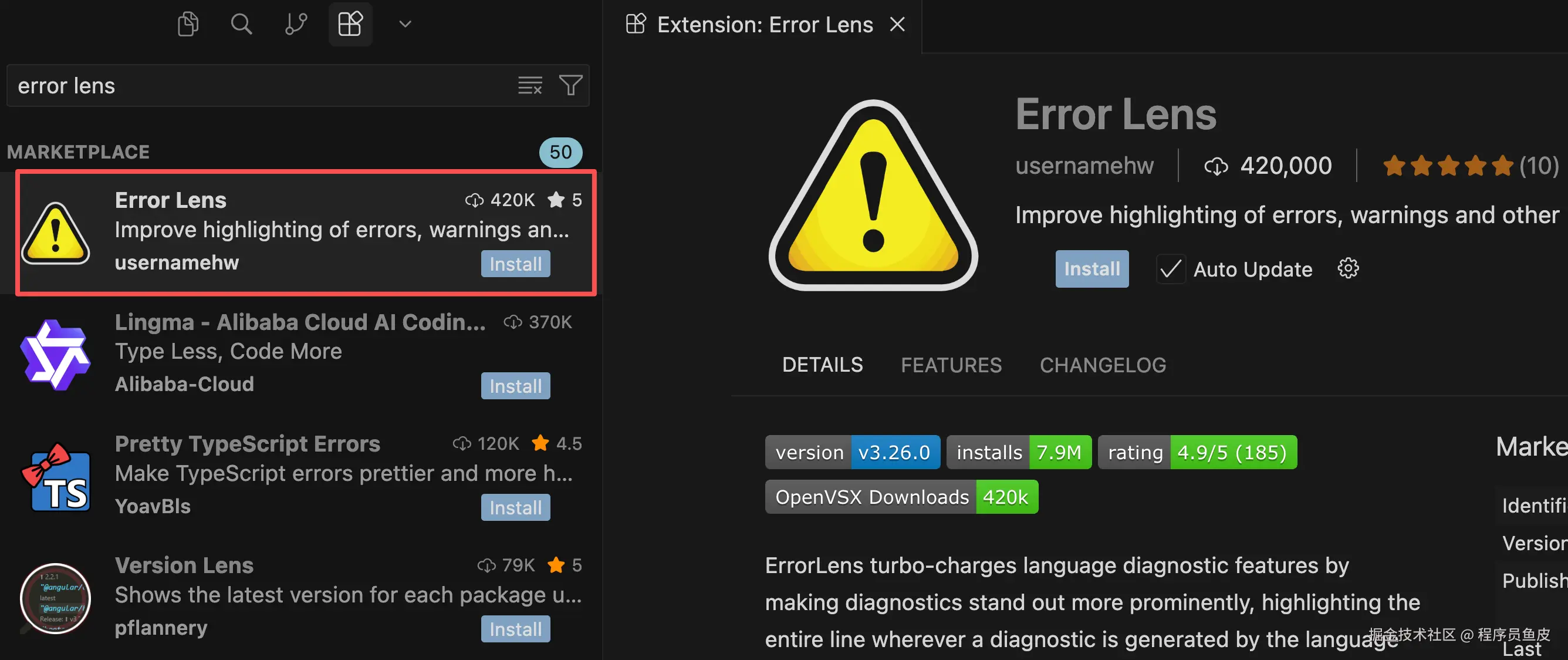
Task: Install Pretty TypeScript Errors extension
Action: coord(515,507)
